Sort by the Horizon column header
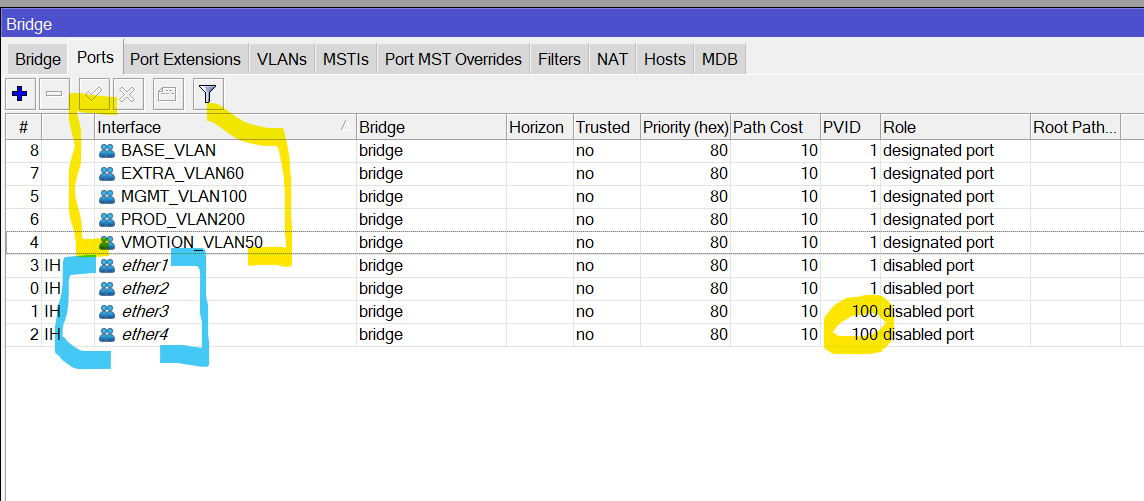The image size is (1144, 501). tap(540, 127)
